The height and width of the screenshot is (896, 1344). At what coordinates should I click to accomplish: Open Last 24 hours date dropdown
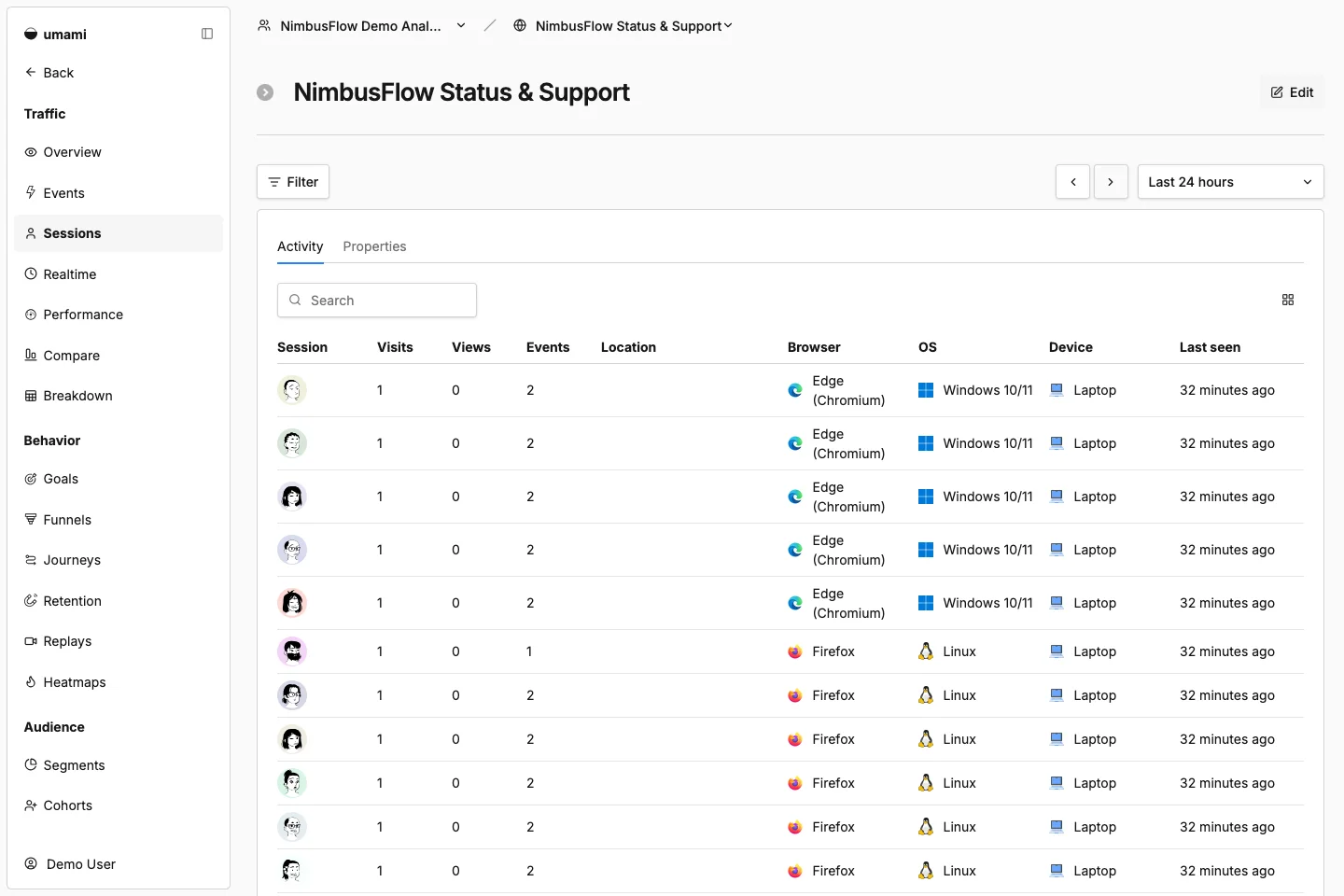(x=1230, y=182)
